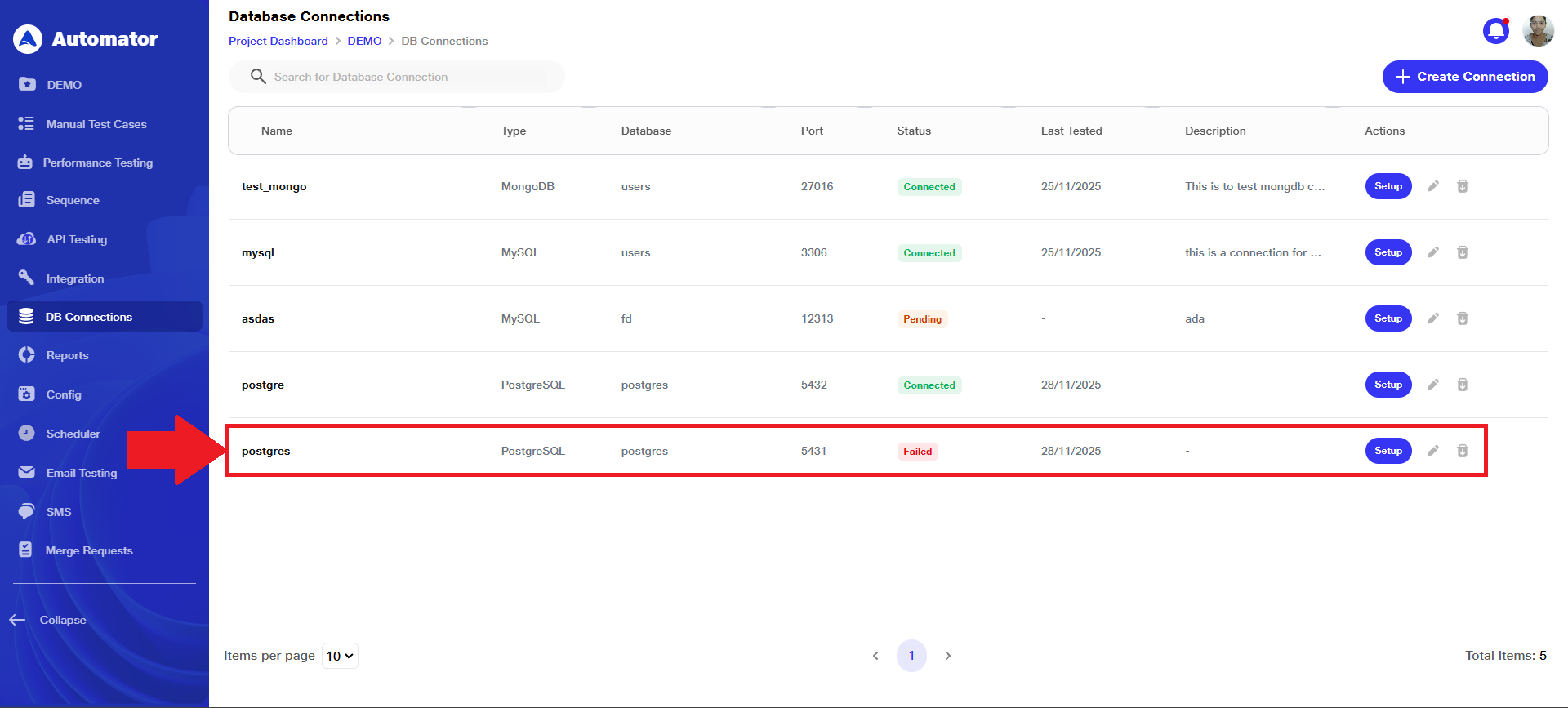Viewport: 1568px width, 708px height.
Task: Delete the failed postgres connection
Action: click(1462, 451)
